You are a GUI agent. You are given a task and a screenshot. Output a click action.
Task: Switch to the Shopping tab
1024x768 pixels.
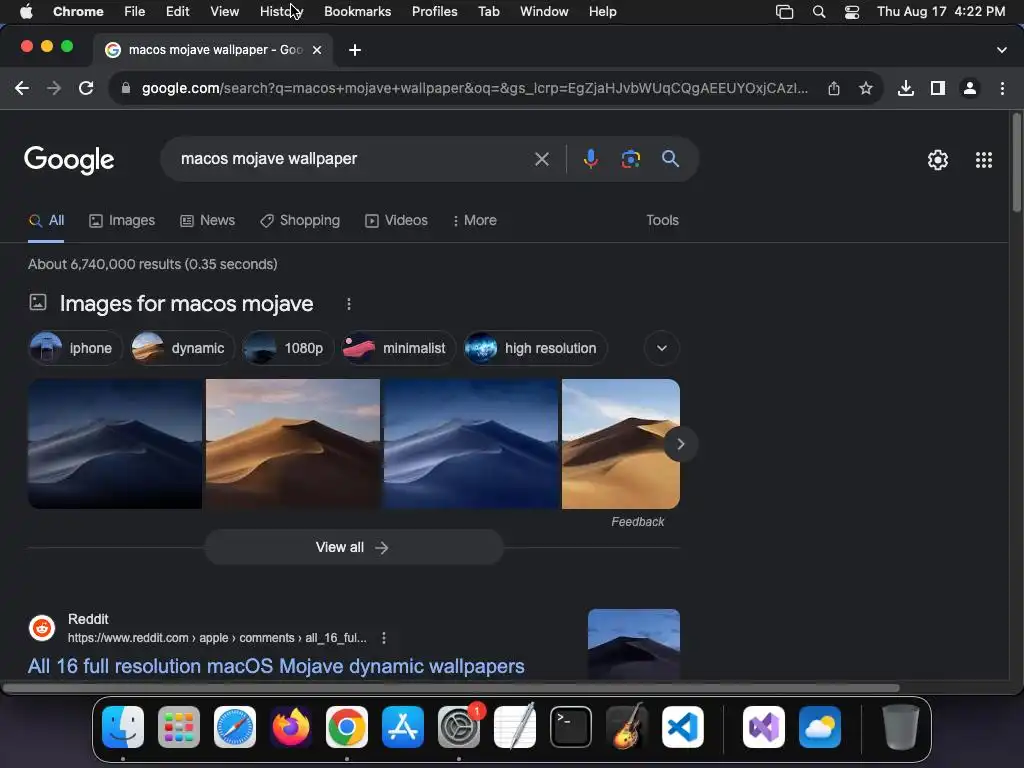300,221
